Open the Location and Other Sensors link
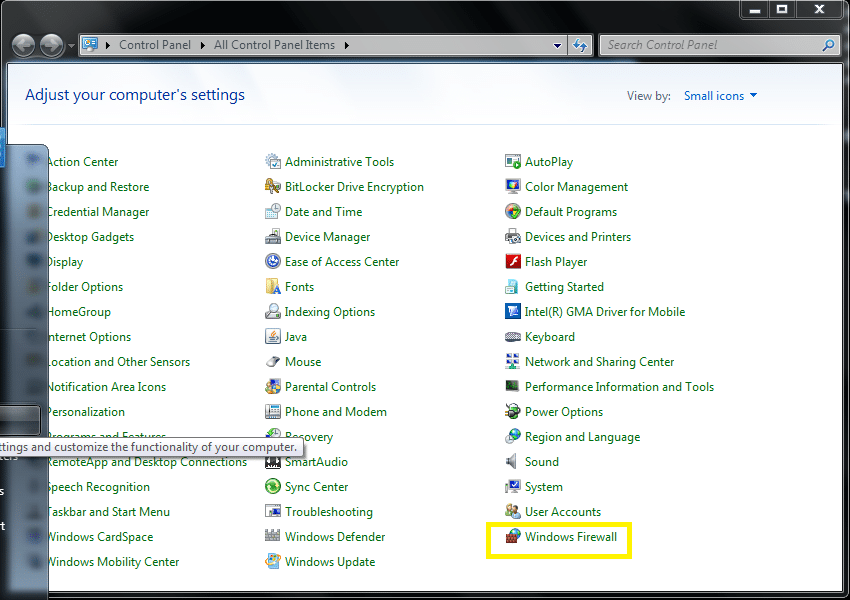 pyautogui.click(x=119, y=362)
